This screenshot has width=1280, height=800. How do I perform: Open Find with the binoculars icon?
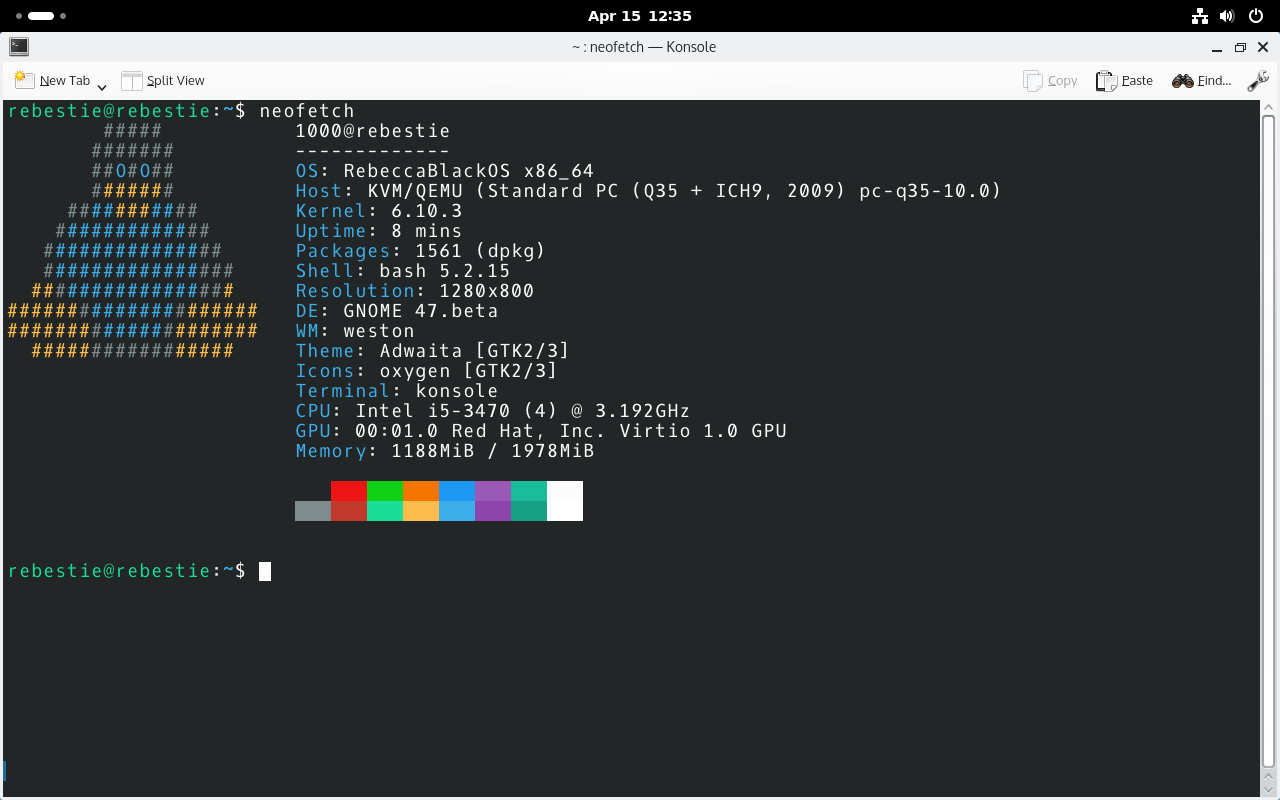(x=1201, y=81)
